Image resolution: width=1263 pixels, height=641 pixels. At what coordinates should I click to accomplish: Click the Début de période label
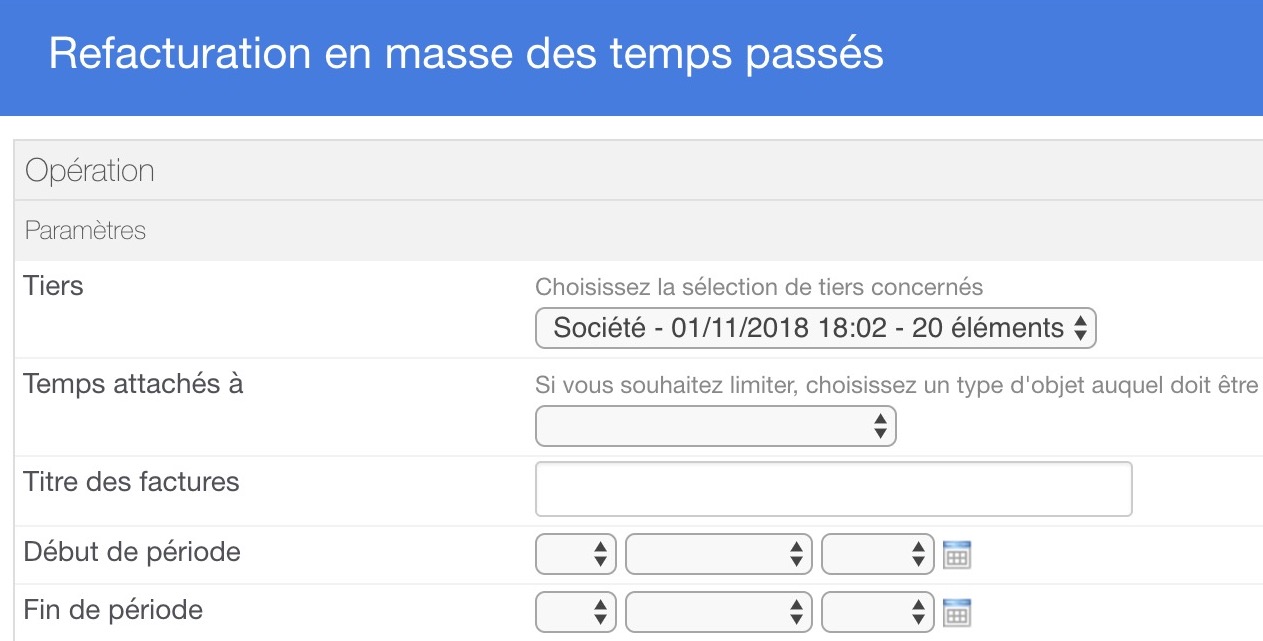pos(132,551)
